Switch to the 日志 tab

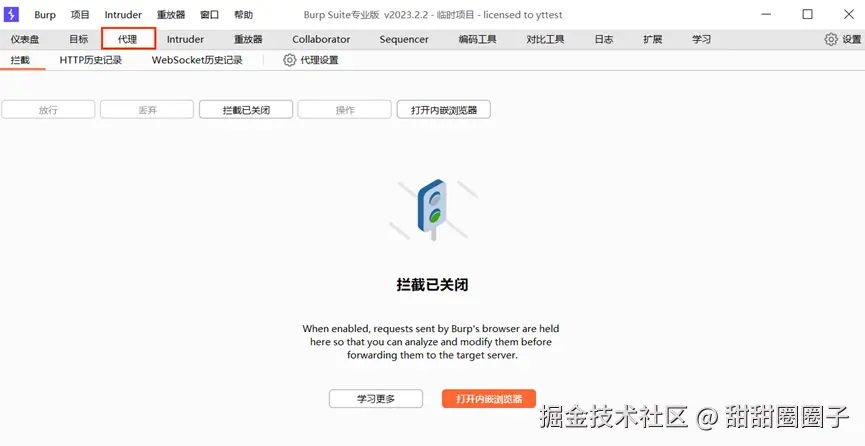point(604,39)
